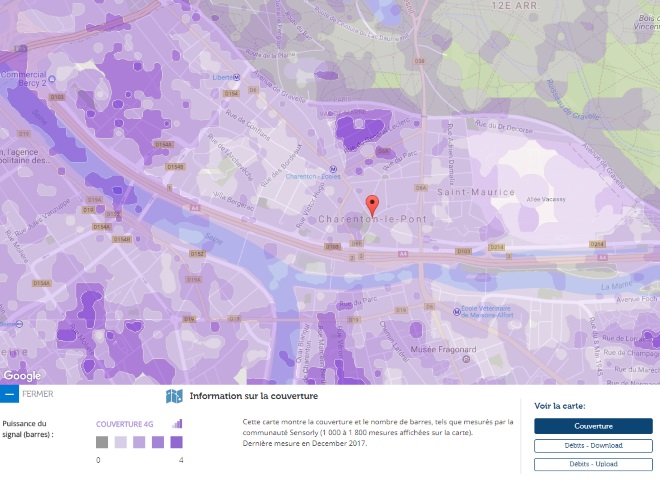Click the Charenton-le-Pont city label

point(373,219)
